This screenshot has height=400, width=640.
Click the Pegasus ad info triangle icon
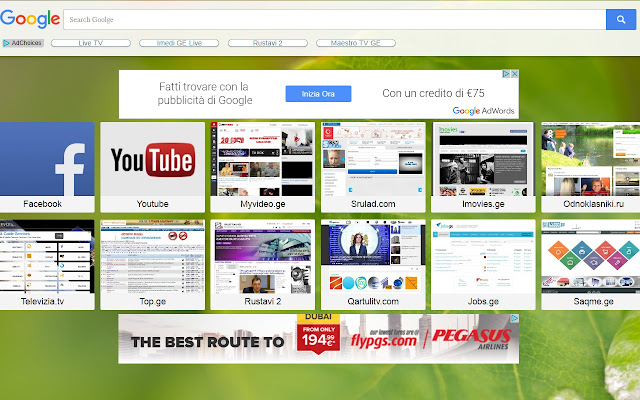click(515, 318)
